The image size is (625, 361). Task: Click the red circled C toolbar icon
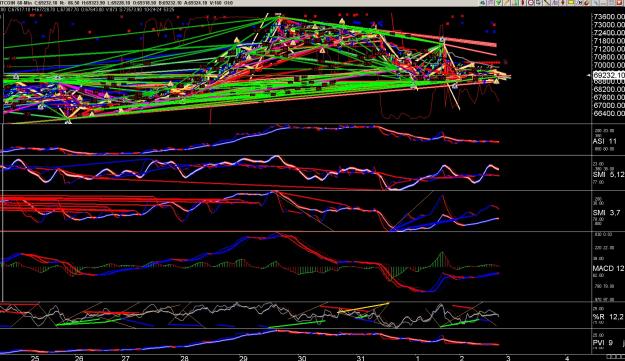(531, 2)
